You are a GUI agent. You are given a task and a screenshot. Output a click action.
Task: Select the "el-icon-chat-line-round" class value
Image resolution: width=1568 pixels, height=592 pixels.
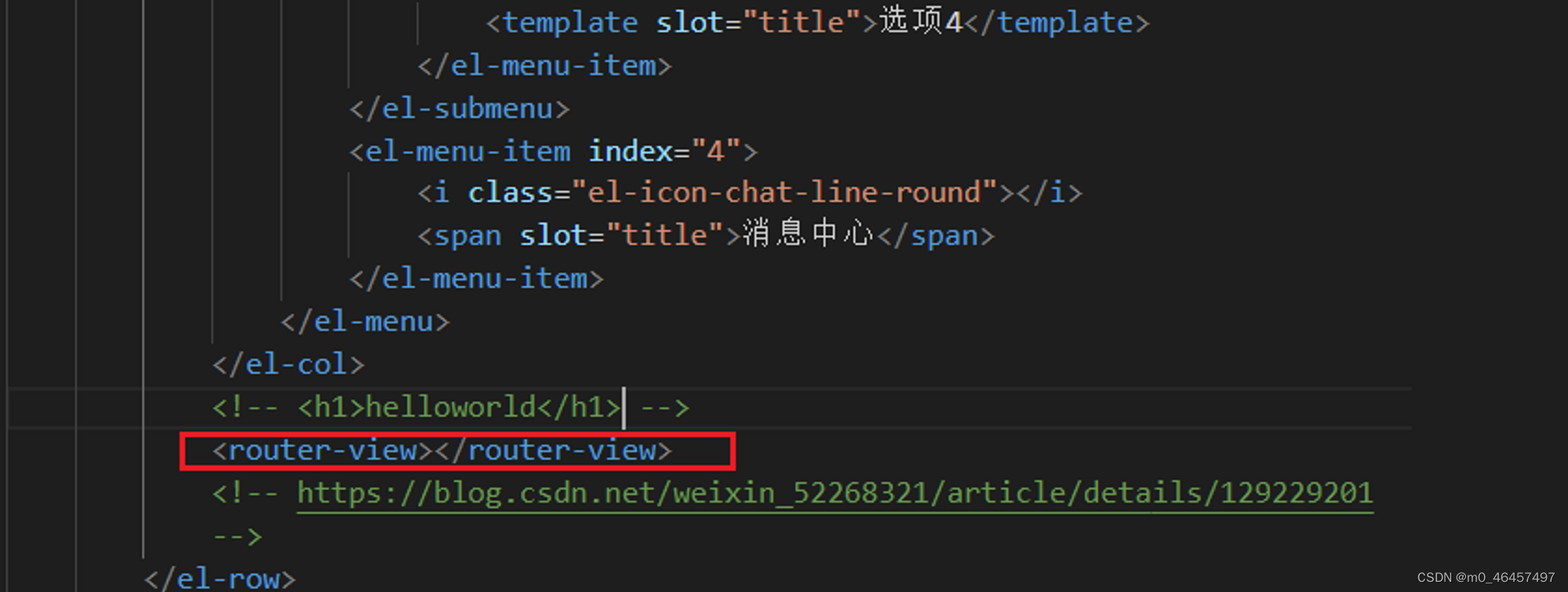coord(784,193)
